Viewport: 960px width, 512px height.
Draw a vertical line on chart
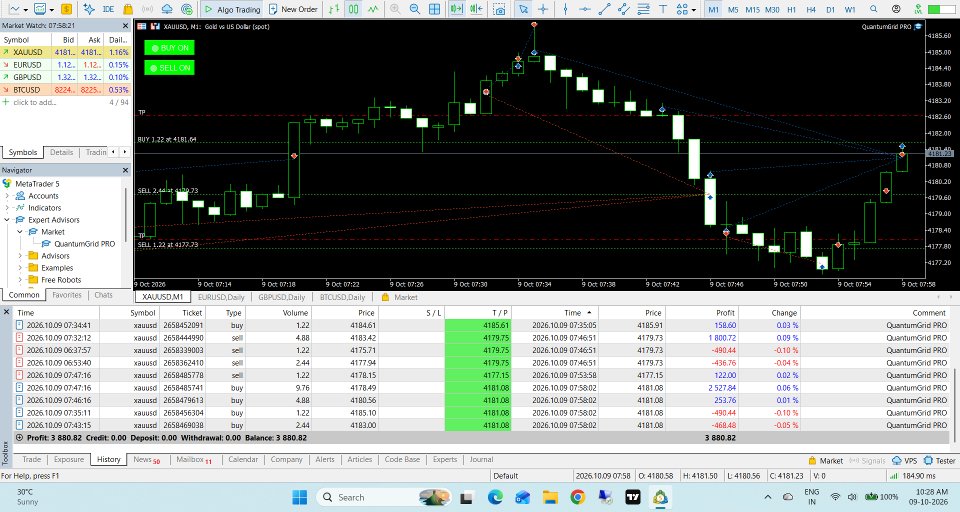[565, 9]
